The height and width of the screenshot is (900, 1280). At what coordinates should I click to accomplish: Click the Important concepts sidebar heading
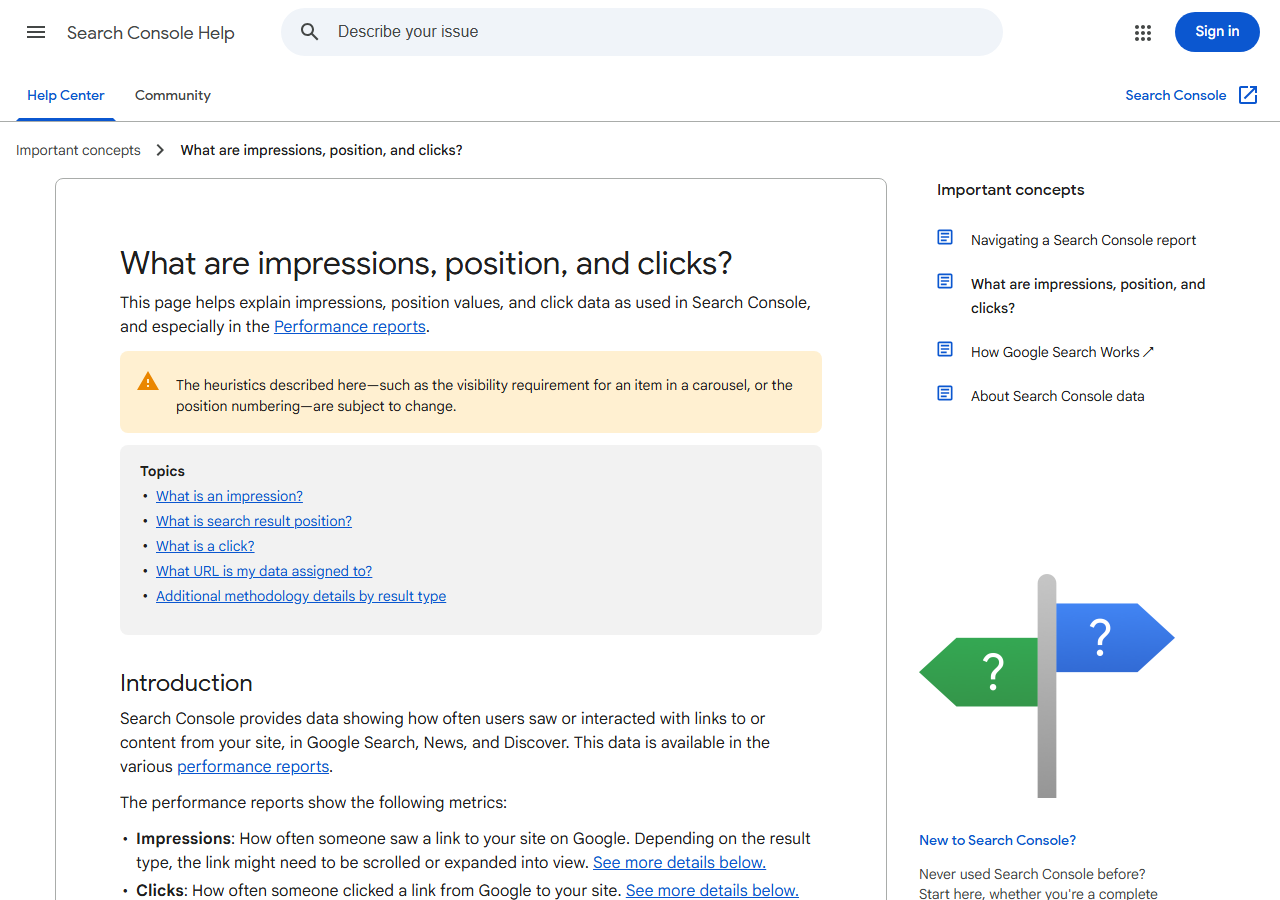pyautogui.click(x=1010, y=190)
